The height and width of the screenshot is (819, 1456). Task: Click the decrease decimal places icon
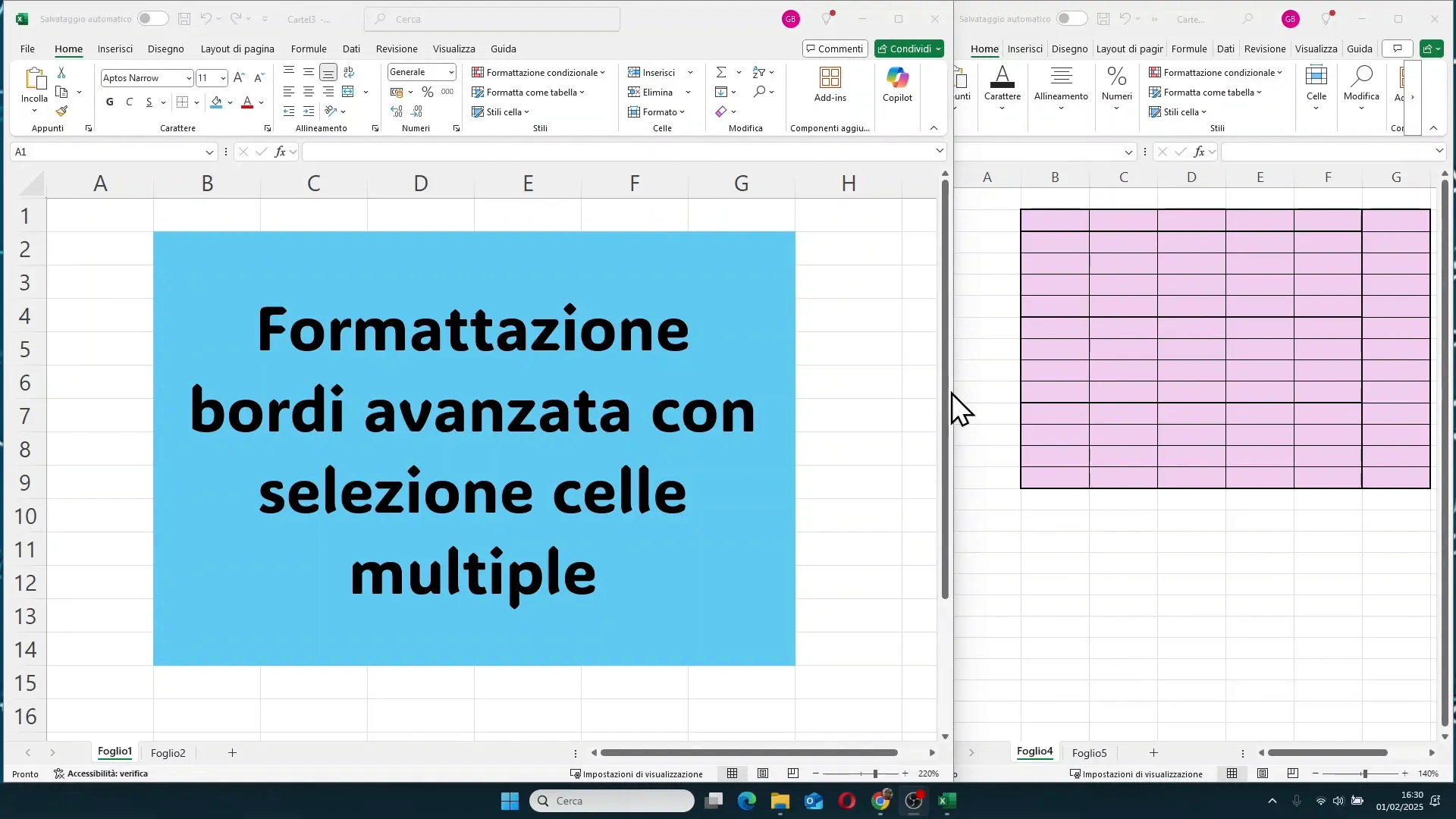(417, 111)
